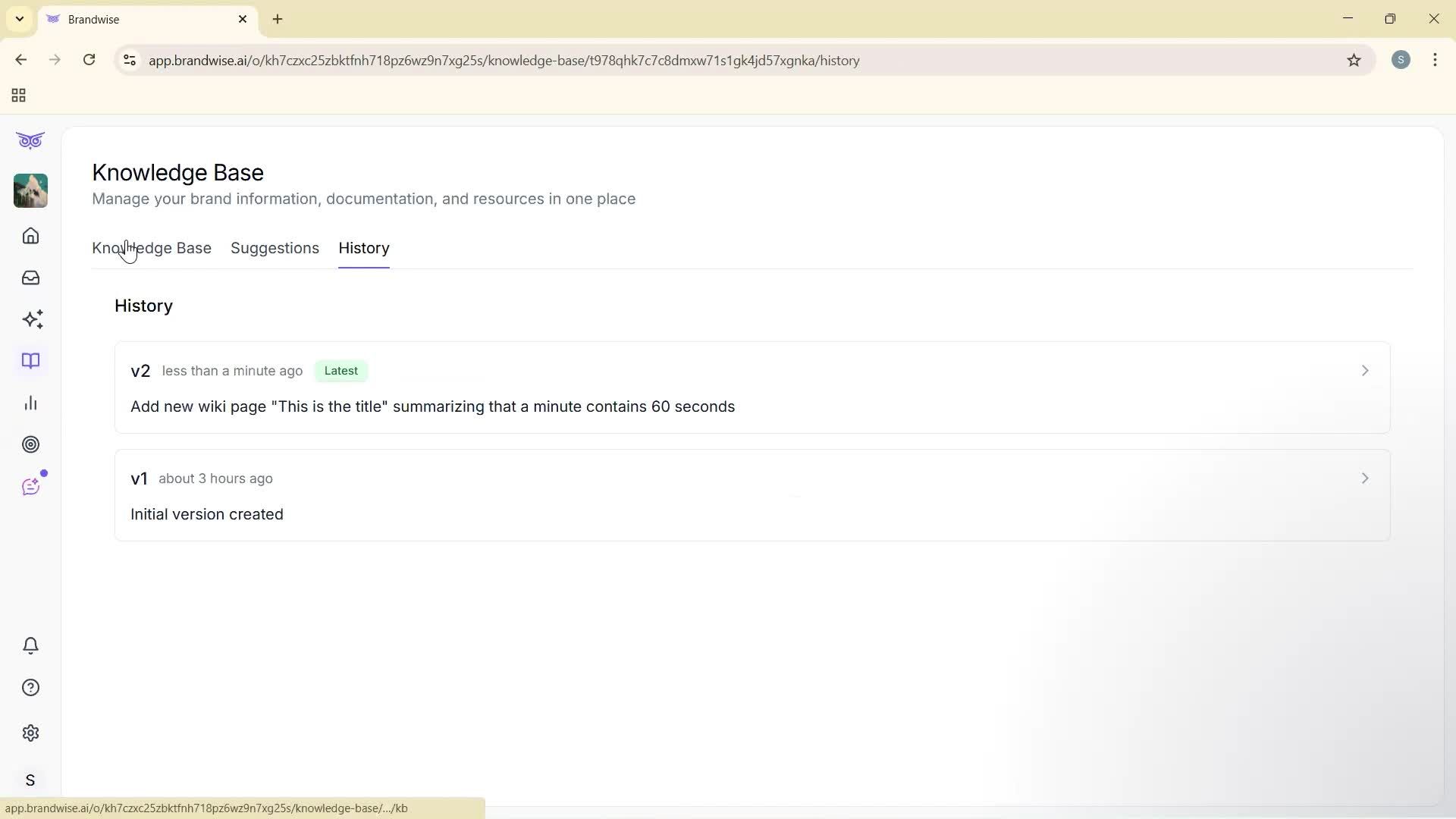
Task: Open the feedback chat icon with notification dot
Action: pyautogui.click(x=31, y=486)
